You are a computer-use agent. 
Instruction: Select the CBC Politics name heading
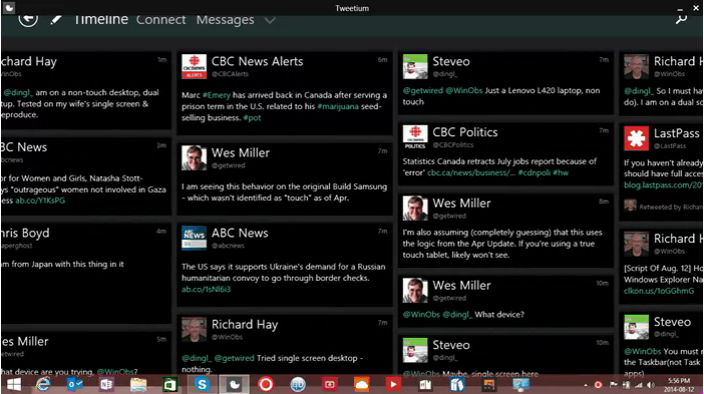coord(465,132)
